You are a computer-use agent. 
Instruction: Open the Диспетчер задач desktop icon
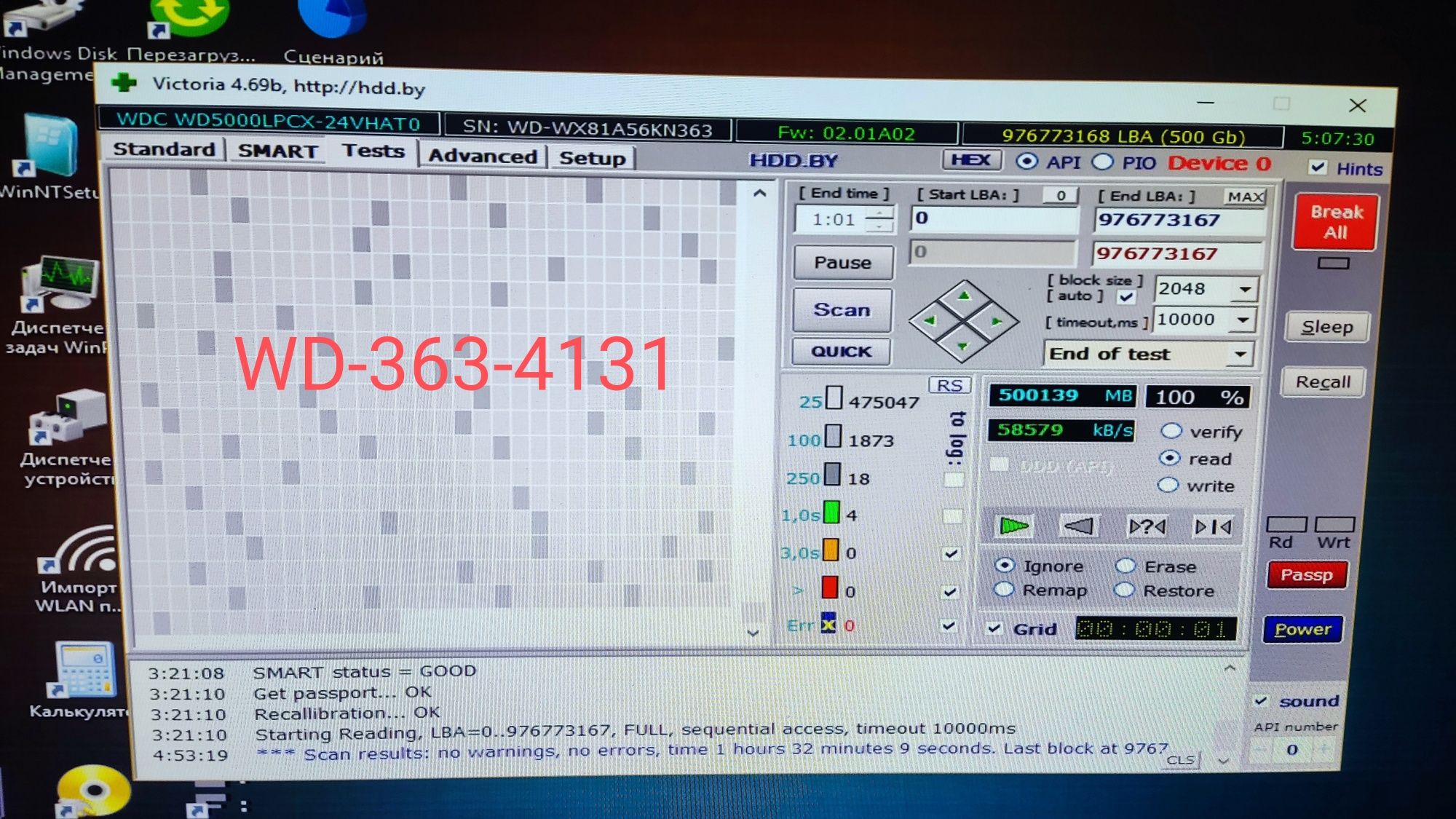click(60, 304)
